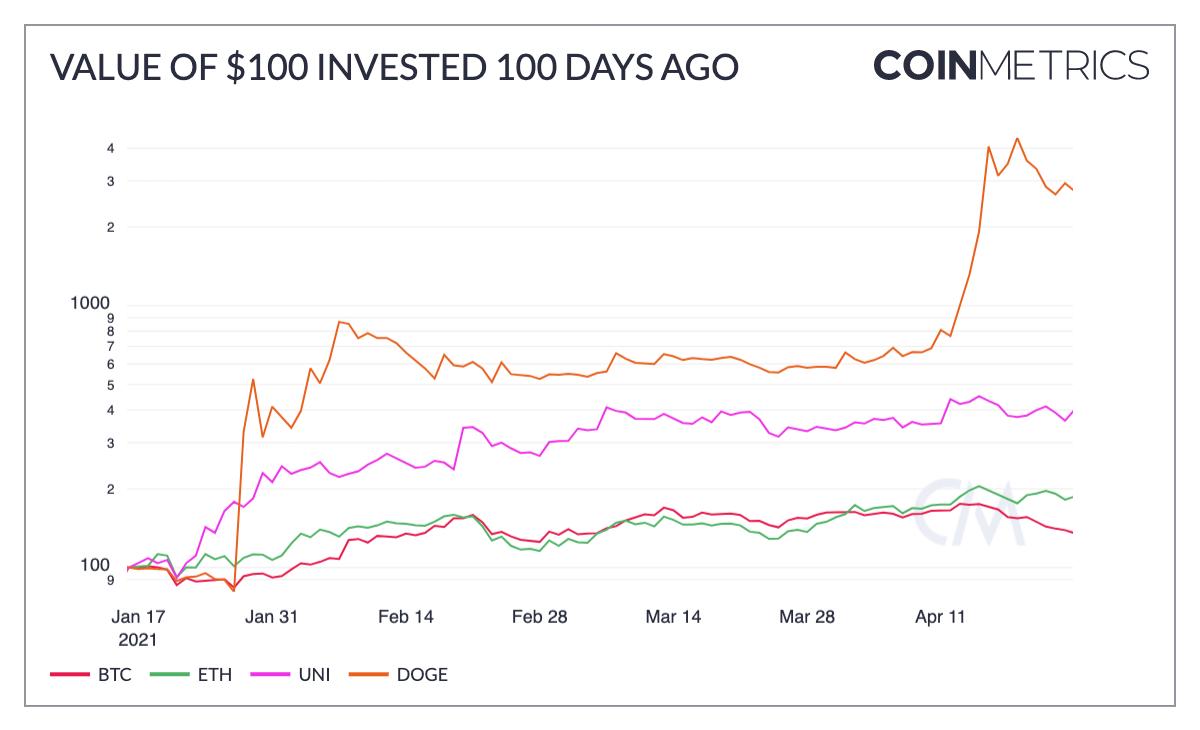The height and width of the screenshot is (730, 1200).
Task: Click the Jan 31 x-axis label
Action: point(273,617)
